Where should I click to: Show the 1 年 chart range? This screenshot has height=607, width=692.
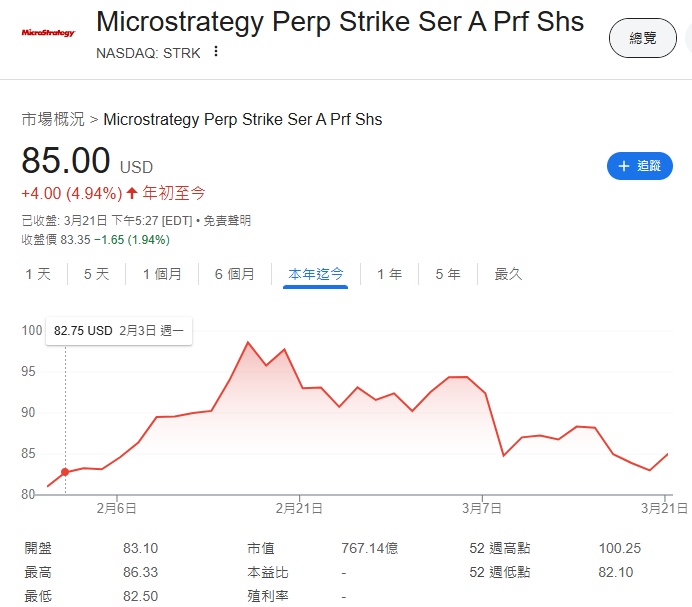[x=389, y=274]
